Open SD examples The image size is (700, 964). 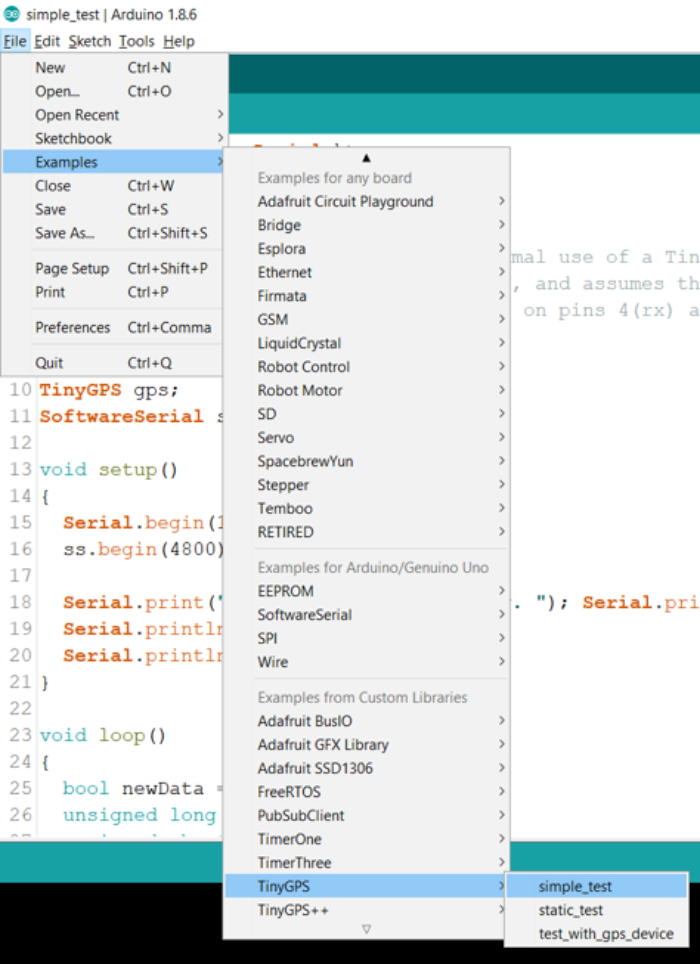coord(366,414)
